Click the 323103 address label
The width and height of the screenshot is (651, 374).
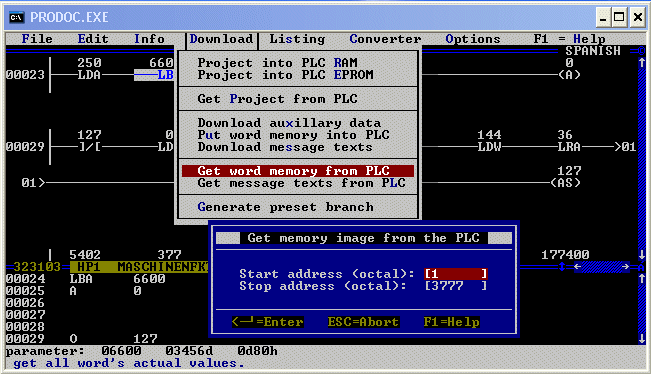coord(37,267)
